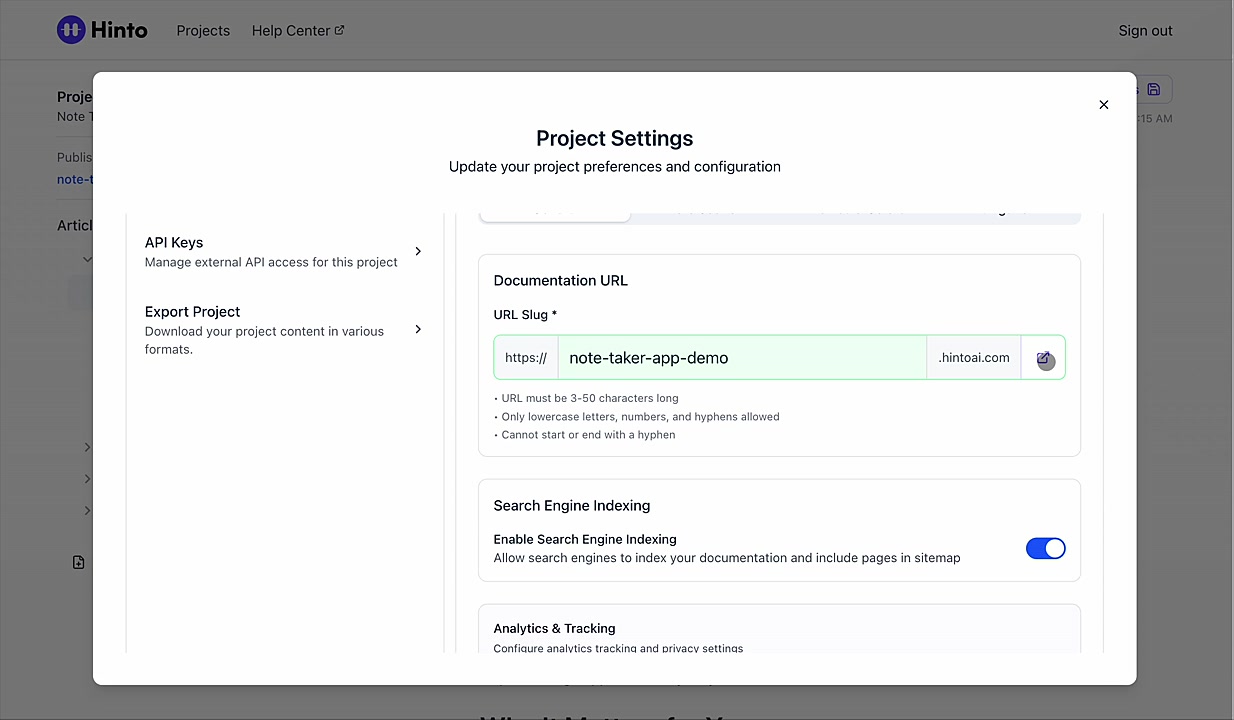This screenshot has height=720, width=1234.
Task: Expand the API Keys chevron arrow
Action: click(418, 251)
